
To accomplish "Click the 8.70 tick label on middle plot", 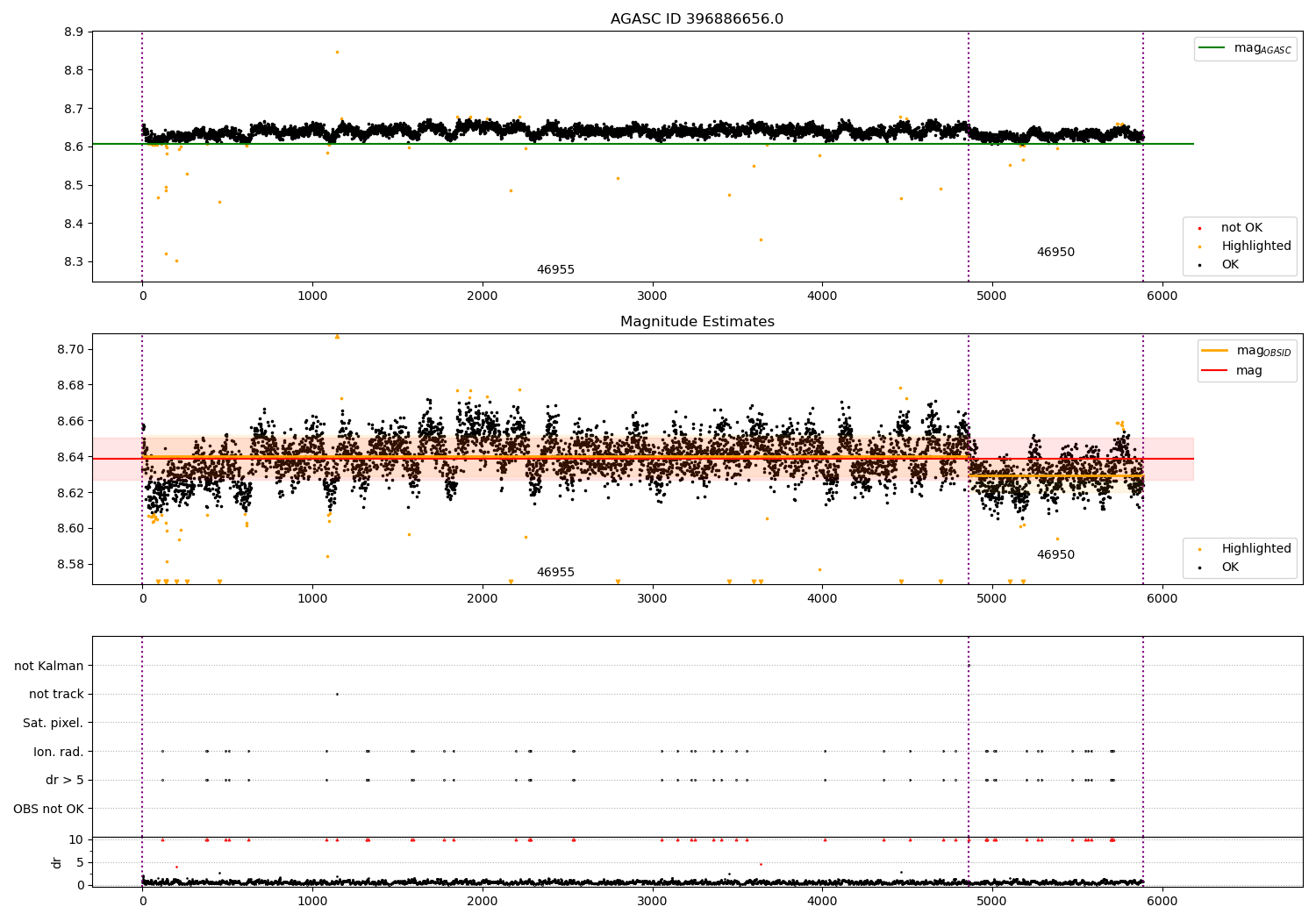I will (x=70, y=349).
